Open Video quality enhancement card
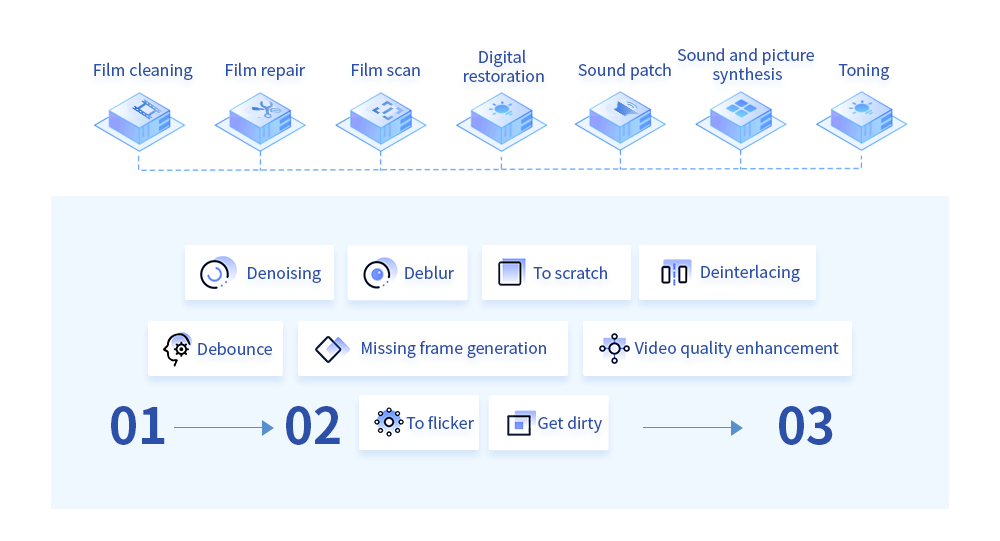The width and height of the screenshot is (1000, 541). 717,349
